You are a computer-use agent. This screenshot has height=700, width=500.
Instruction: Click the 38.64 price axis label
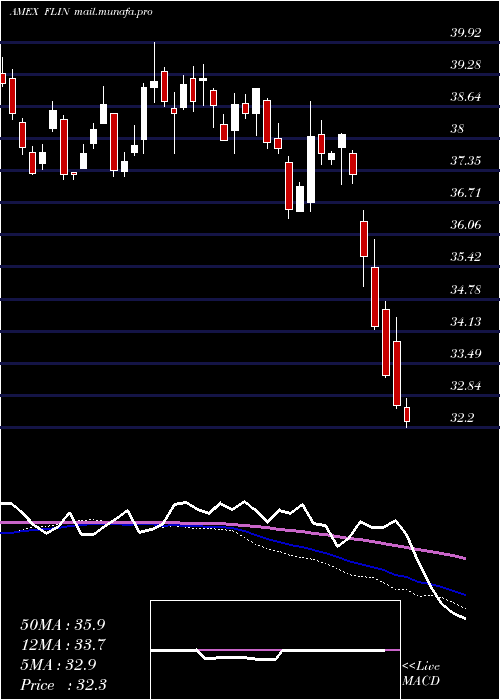[466, 97]
